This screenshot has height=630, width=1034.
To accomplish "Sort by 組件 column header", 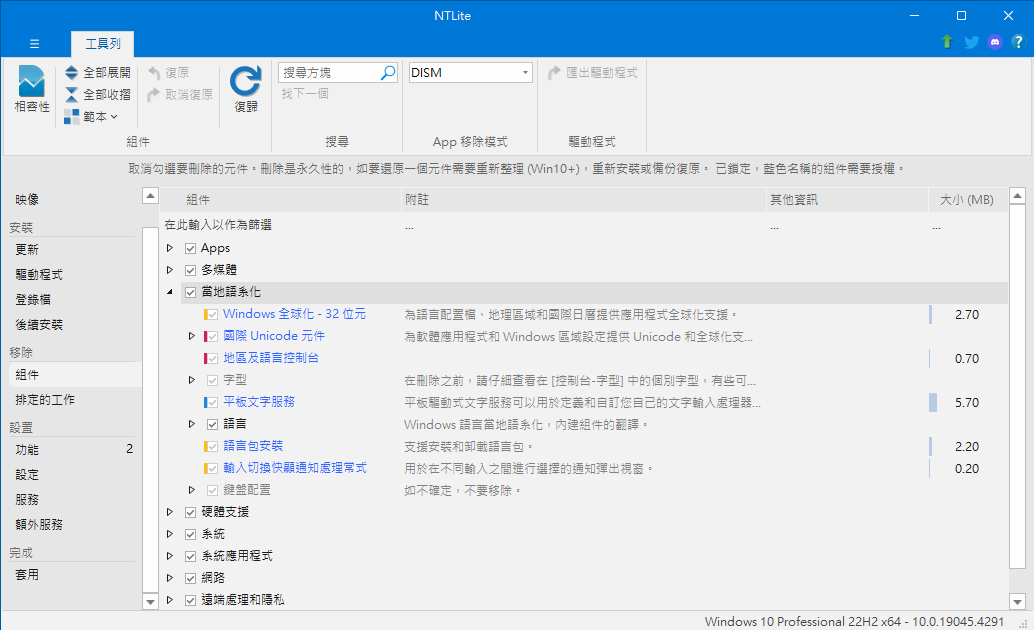I will click(x=281, y=200).
